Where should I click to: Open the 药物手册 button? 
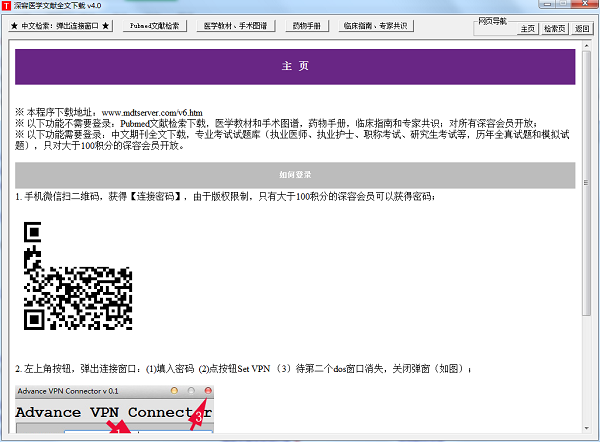coord(307,26)
